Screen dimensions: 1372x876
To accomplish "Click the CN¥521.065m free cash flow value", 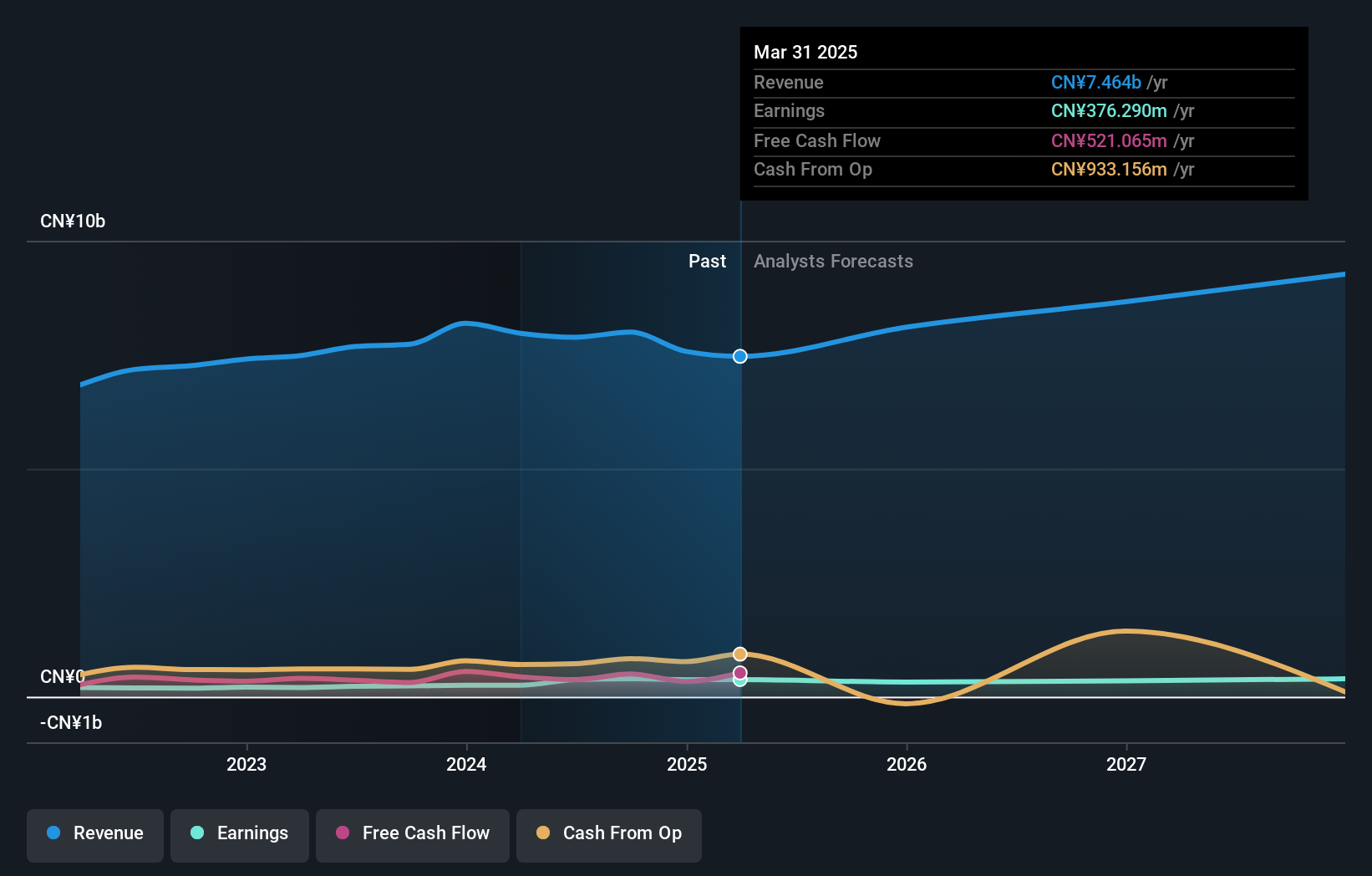I will [1109, 140].
